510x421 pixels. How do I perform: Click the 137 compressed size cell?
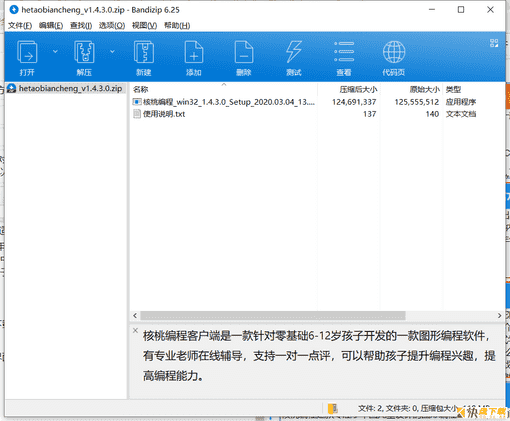pyautogui.click(x=369, y=114)
